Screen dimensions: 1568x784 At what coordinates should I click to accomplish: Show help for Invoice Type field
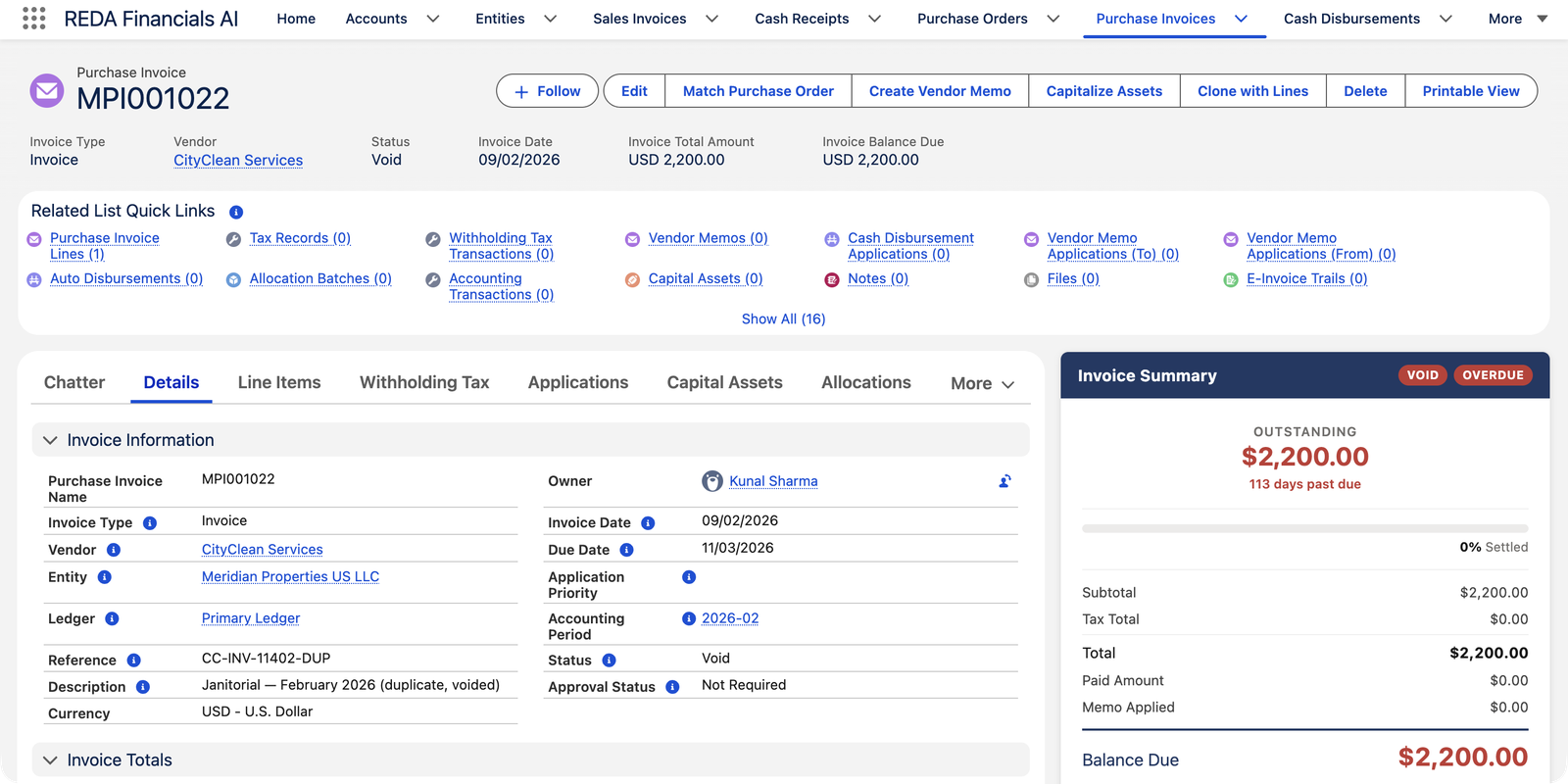click(x=150, y=523)
